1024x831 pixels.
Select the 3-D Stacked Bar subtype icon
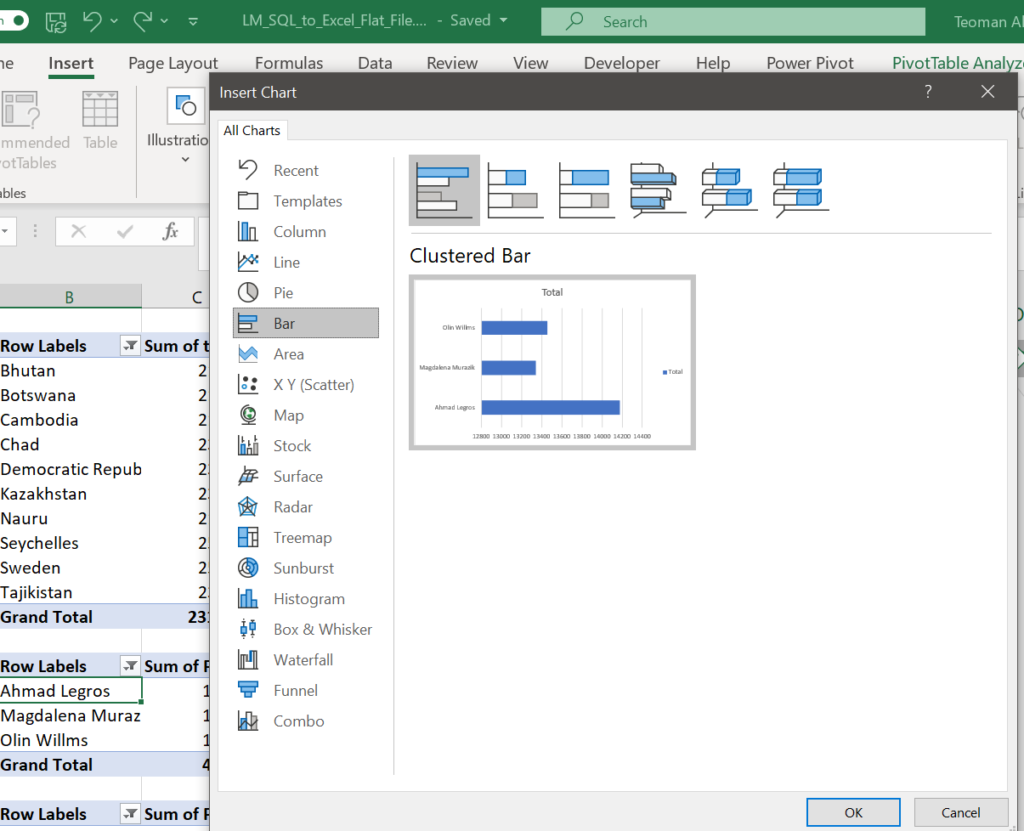729,190
